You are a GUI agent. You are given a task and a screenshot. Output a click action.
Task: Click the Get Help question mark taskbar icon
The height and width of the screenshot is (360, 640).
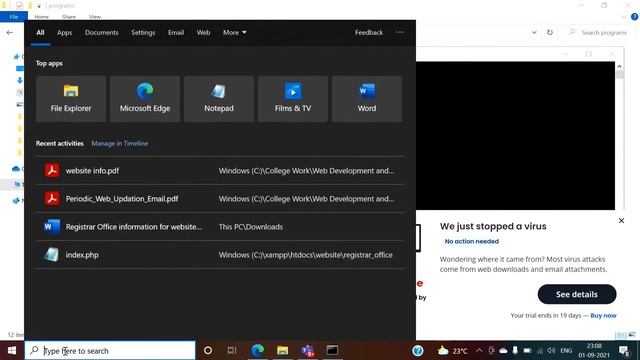(x=418, y=350)
